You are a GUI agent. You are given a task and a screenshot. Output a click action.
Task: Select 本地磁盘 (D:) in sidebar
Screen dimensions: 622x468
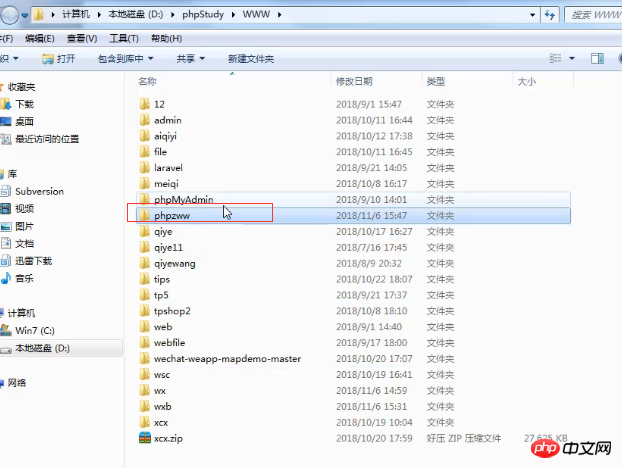[42, 348]
